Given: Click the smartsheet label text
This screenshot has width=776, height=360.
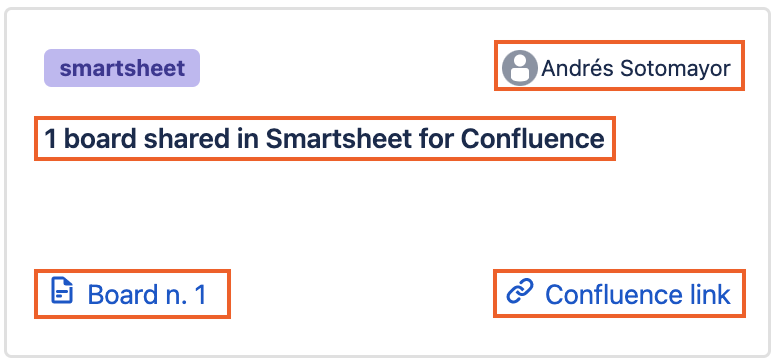Looking at the screenshot, I should tap(122, 68).
